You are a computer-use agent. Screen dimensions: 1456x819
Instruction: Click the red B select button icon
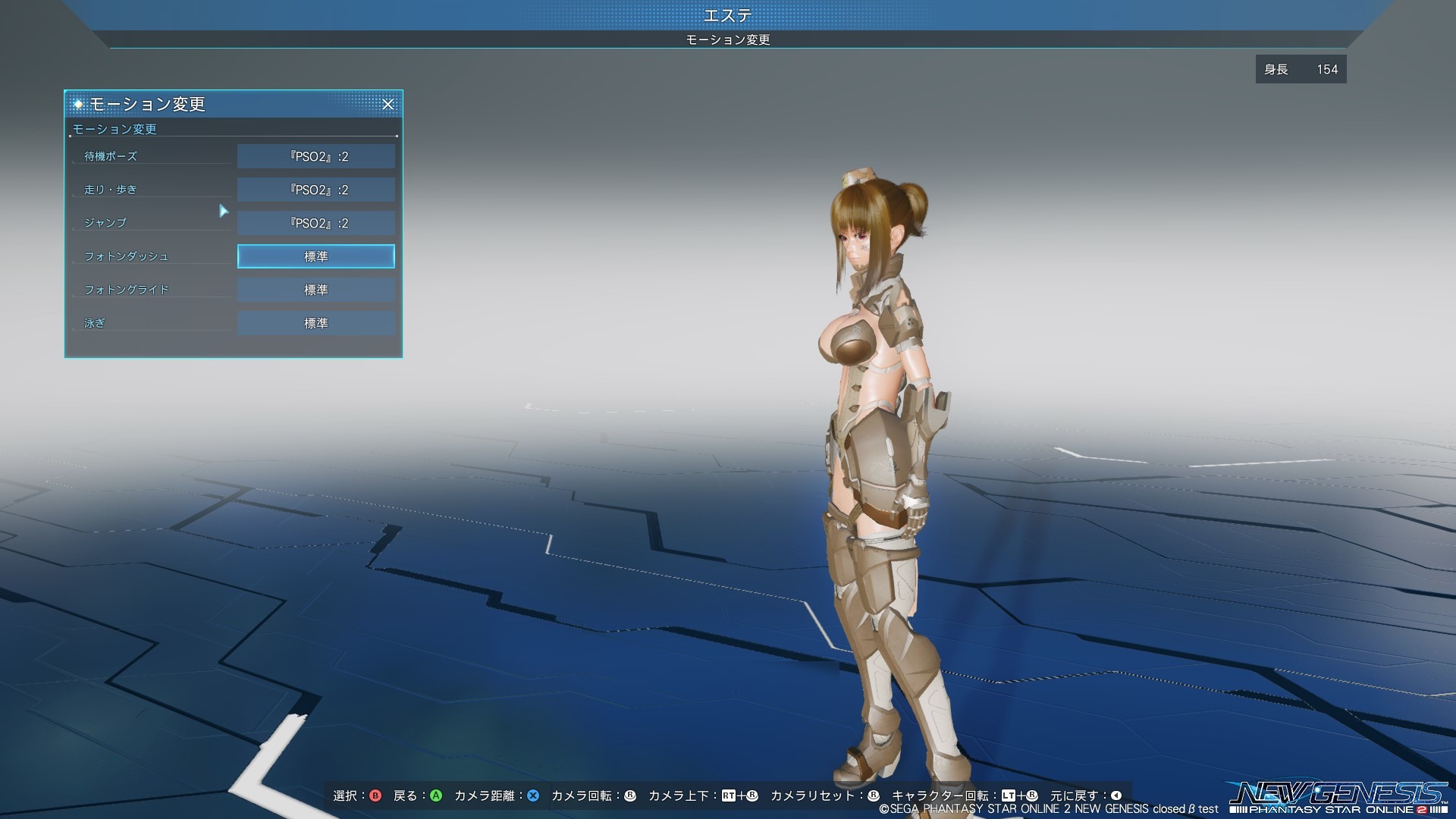pos(375,795)
